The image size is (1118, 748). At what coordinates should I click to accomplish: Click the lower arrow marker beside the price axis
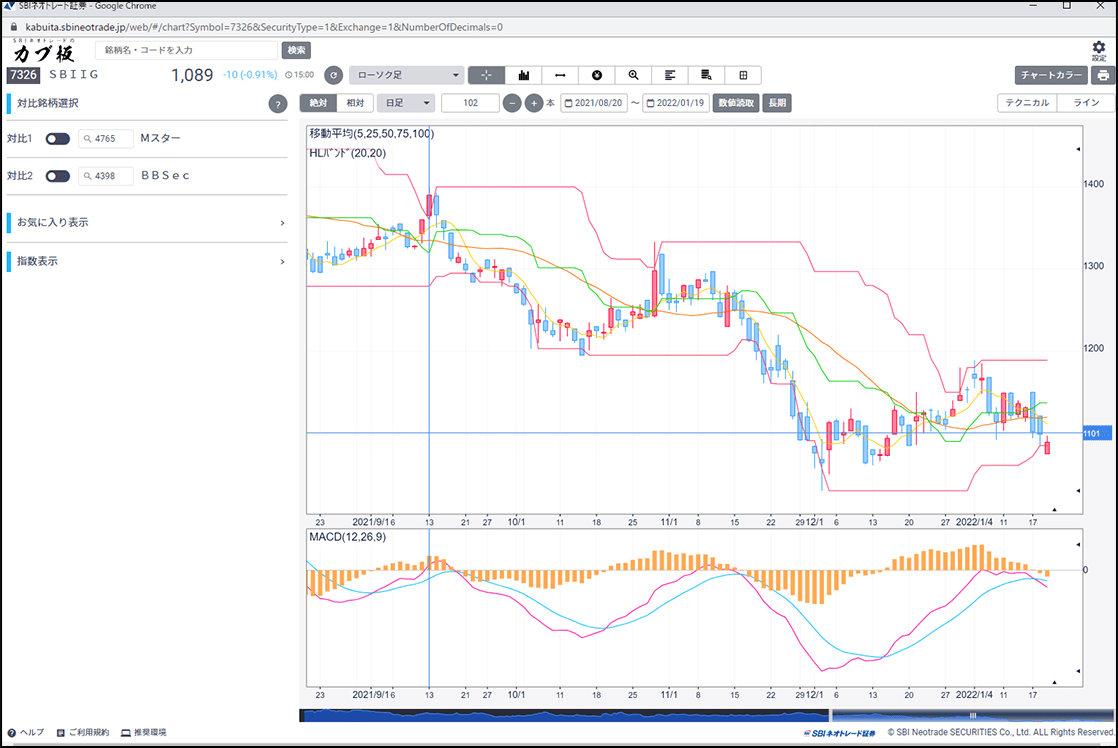[1078, 491]
